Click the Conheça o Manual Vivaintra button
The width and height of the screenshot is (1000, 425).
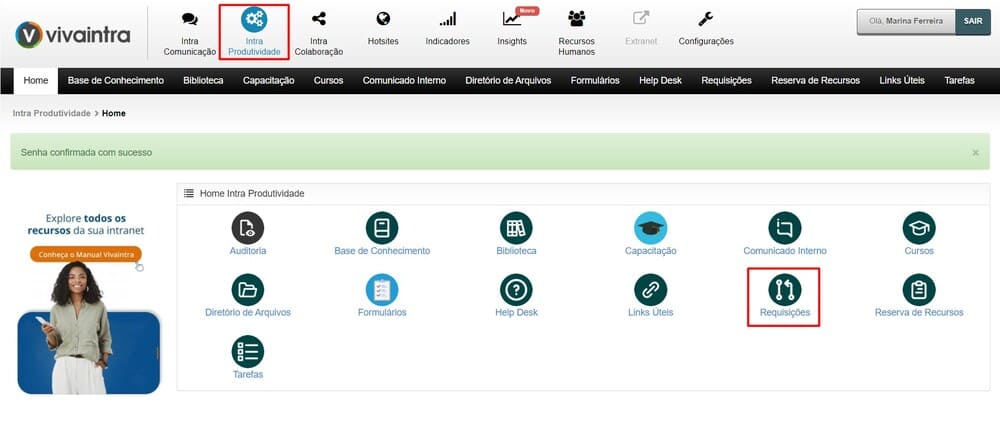[x=85, y=255]
